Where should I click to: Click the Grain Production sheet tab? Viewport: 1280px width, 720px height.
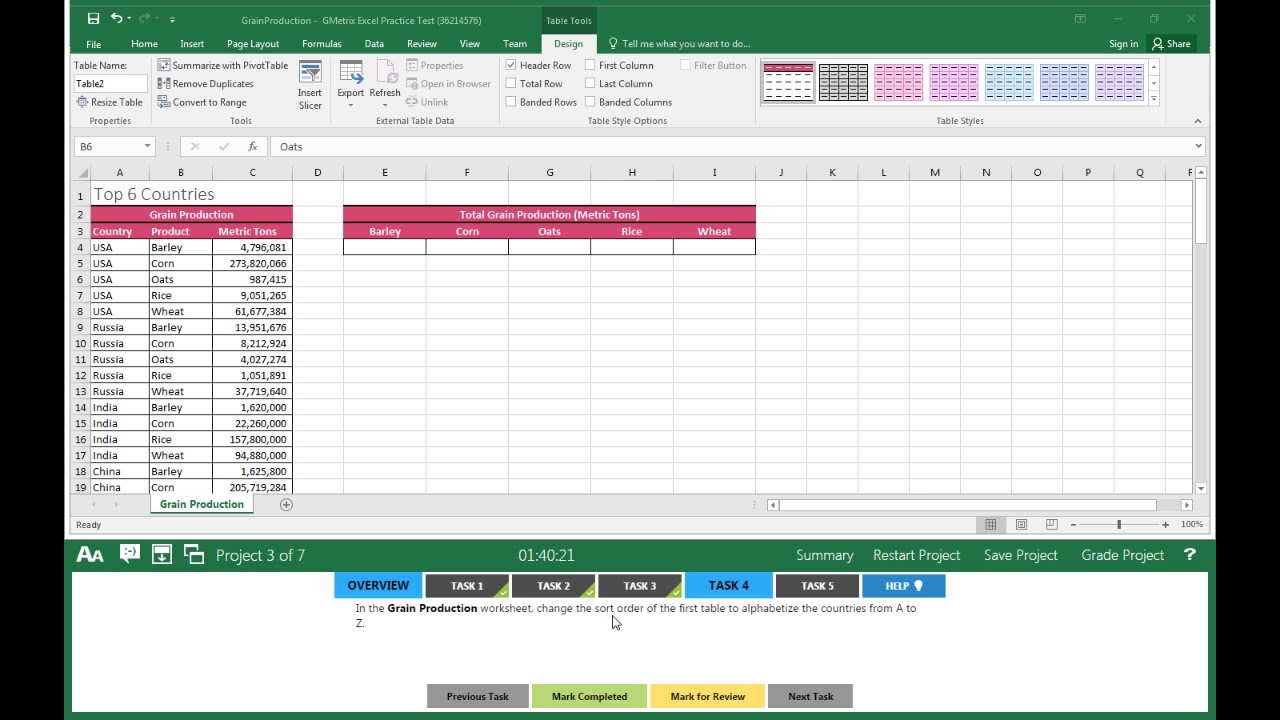(202, 505)
